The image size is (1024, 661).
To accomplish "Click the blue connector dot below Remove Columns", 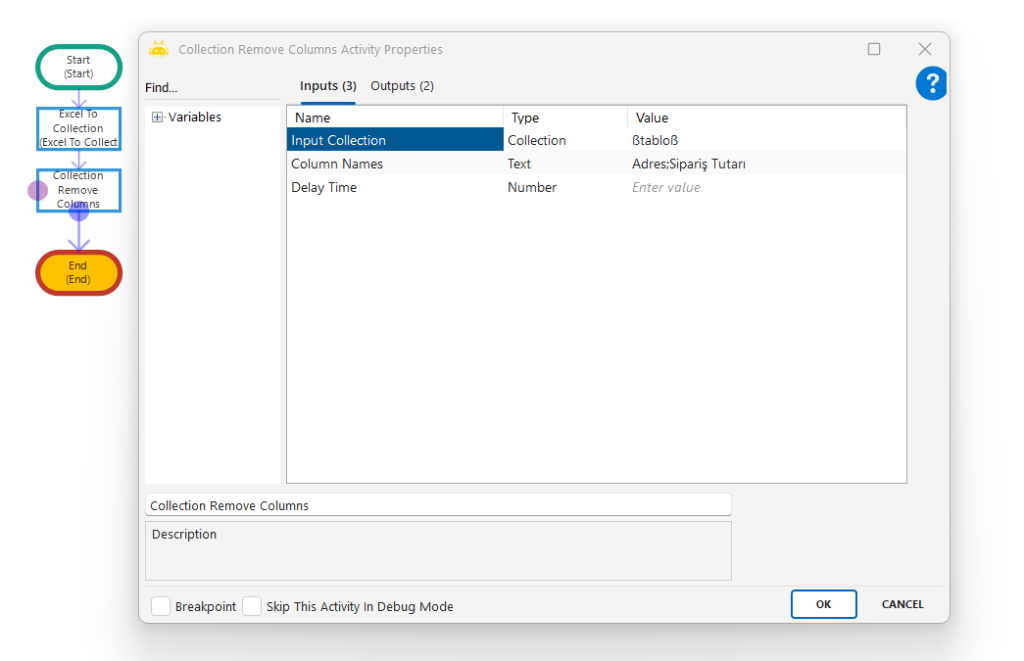I will click(x=79, y=211).
